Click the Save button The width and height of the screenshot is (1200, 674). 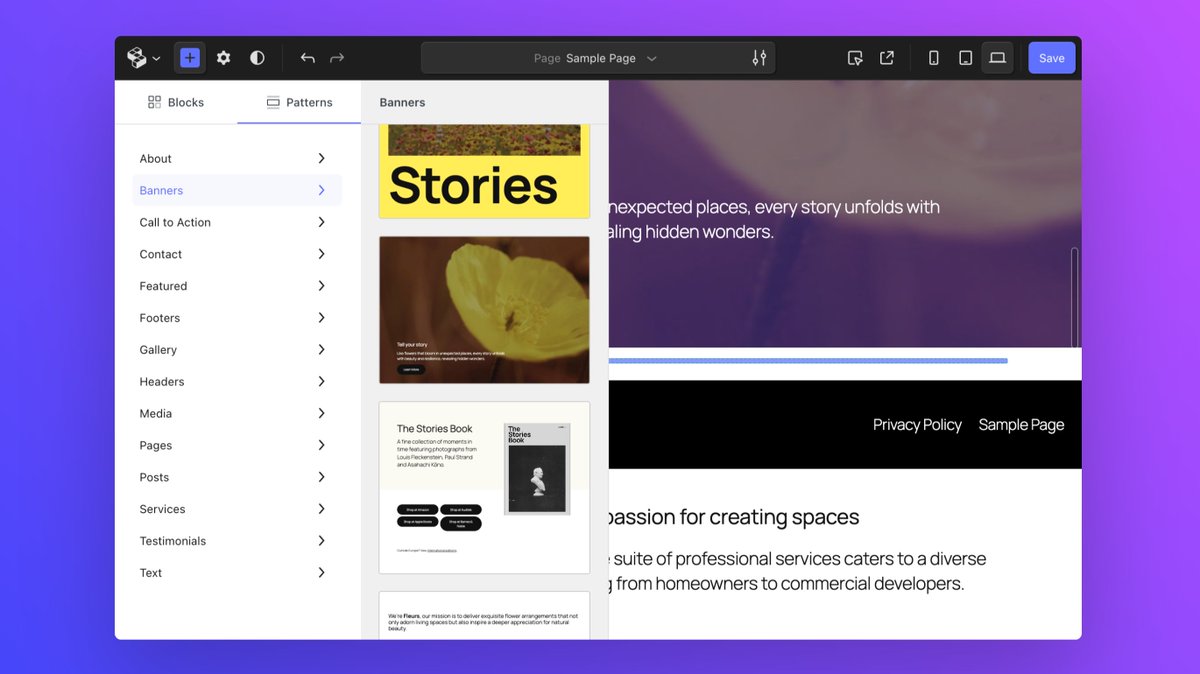tap(1051, 57)
